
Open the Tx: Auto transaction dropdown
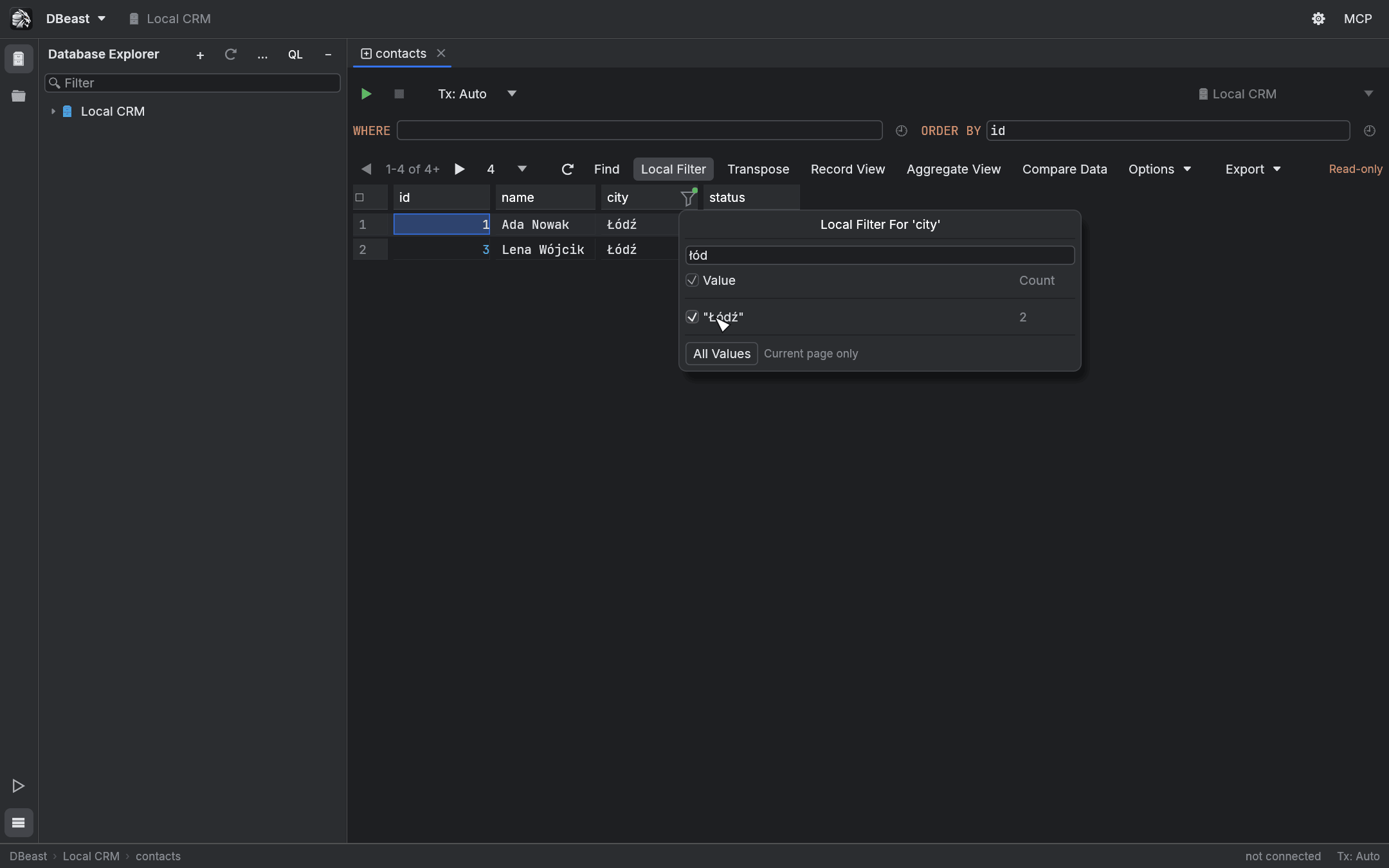tap(477, 94)
